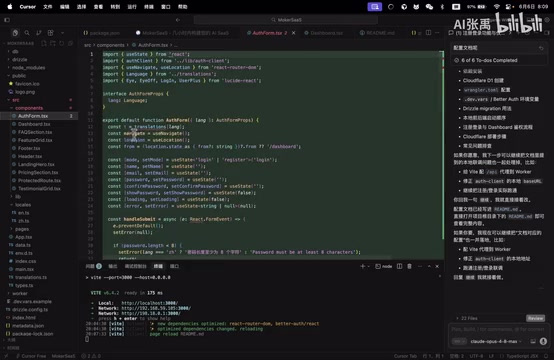Expand the sidebar views dropdown chevron
554x360 pixels.
[x=63, y=33]
